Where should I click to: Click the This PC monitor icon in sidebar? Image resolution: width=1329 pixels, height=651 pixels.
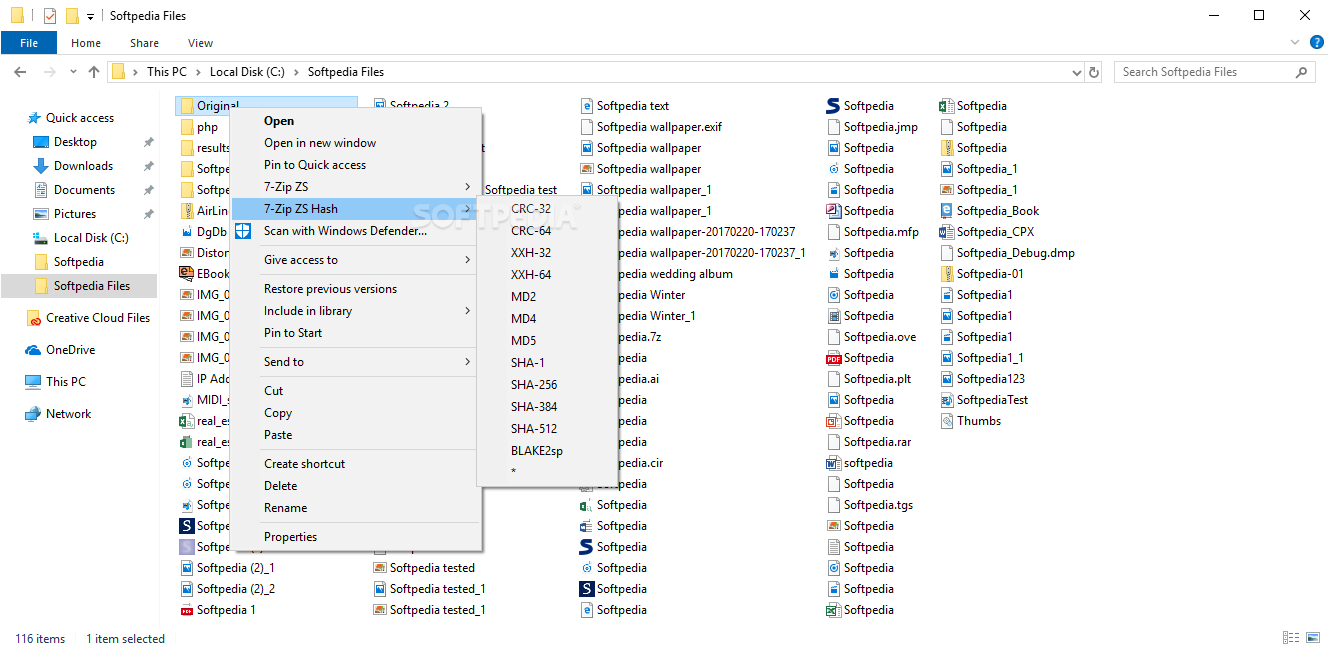[33, 382]
